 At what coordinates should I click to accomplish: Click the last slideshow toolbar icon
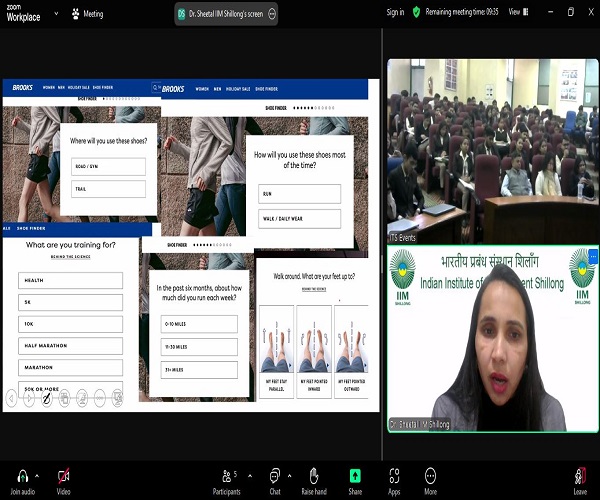tap(117, 399)
